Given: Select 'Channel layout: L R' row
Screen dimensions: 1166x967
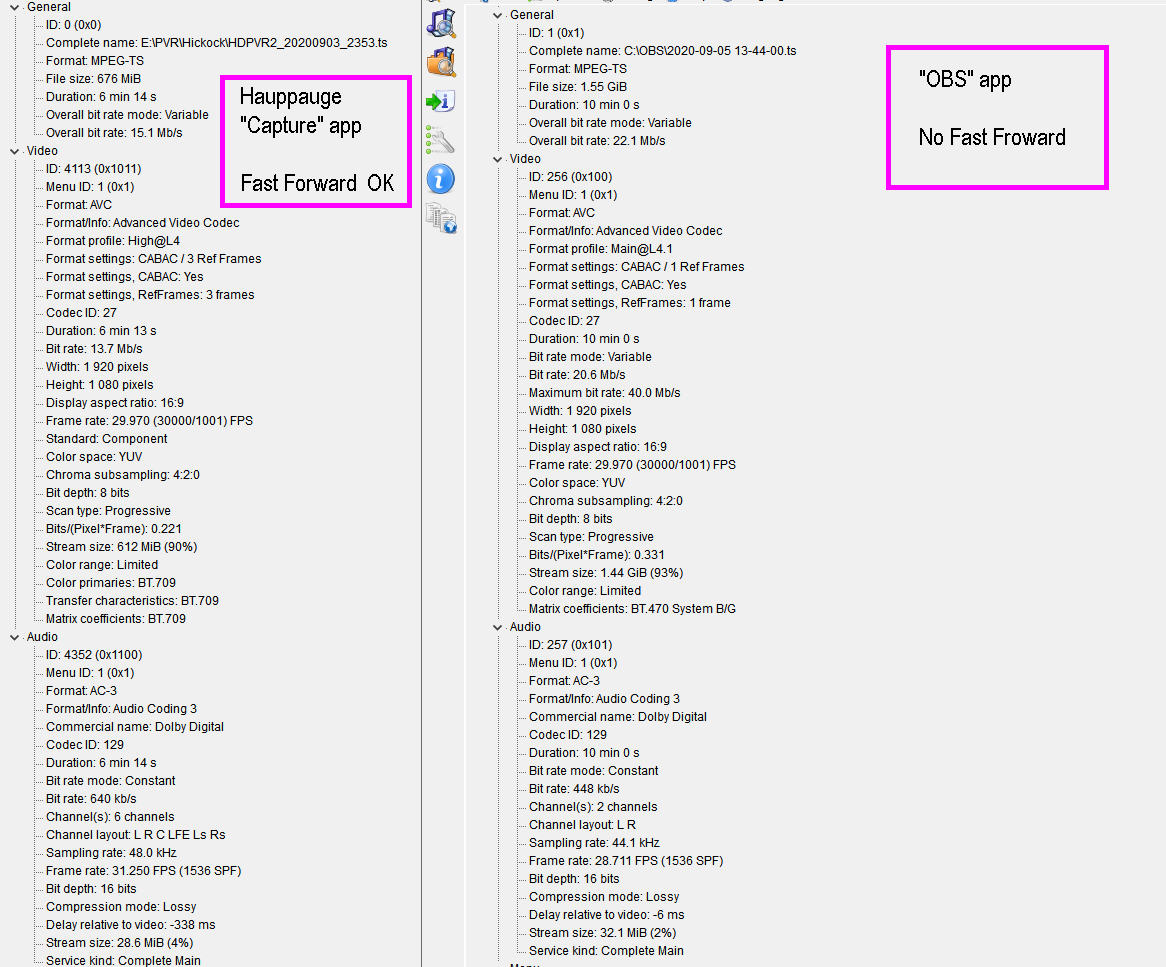Looking at the screenshot, I should 582,825.
